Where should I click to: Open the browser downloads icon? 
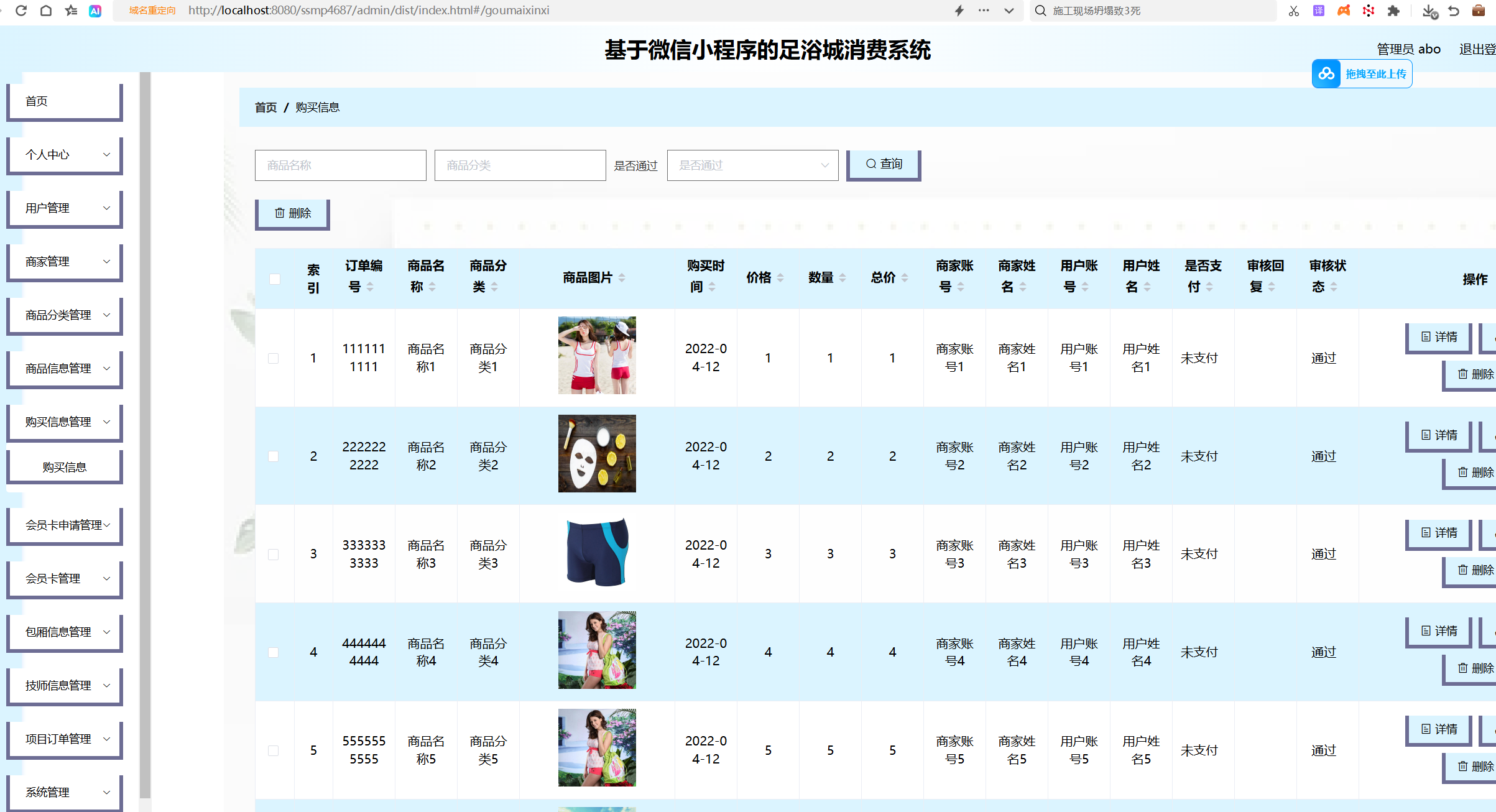pos(1429,11)
